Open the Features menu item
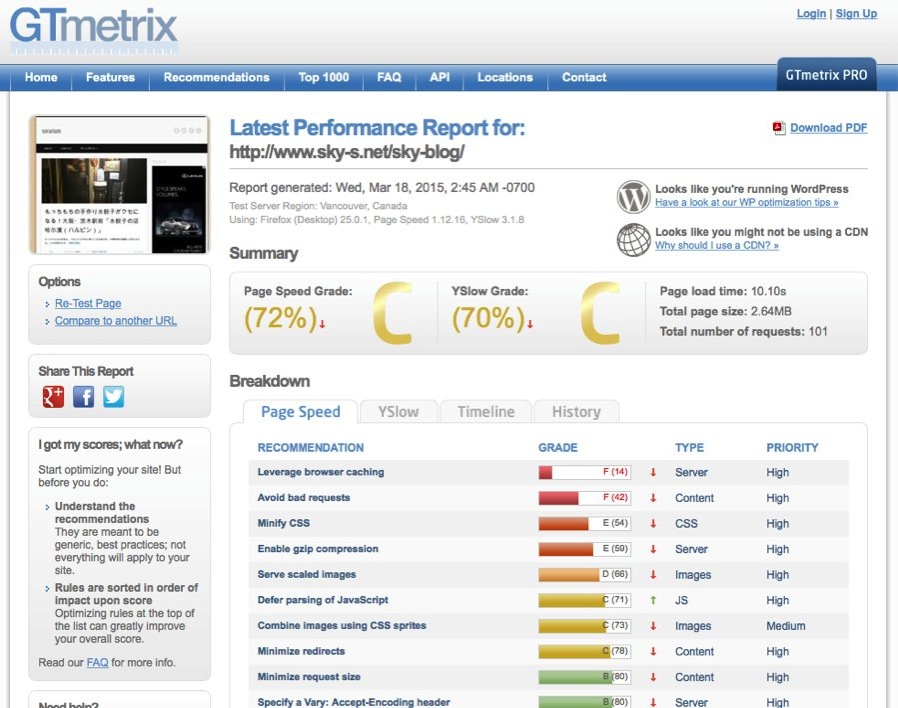 (x=110, y=77)
